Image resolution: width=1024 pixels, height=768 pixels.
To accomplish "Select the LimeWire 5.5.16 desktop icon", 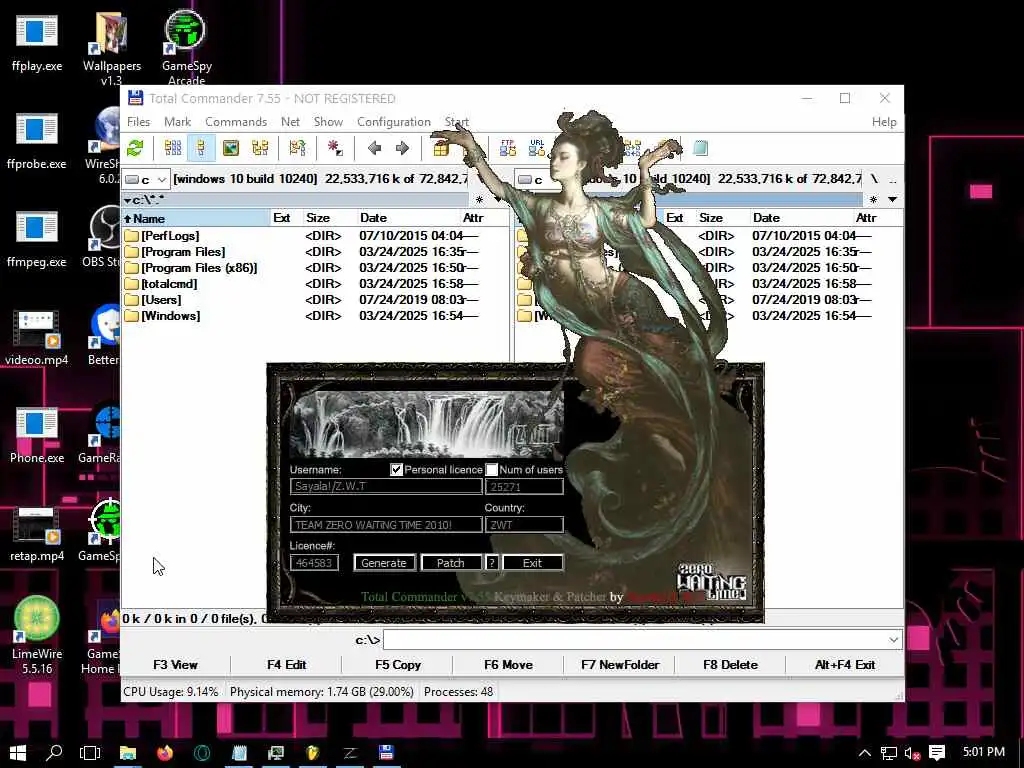I will click(37, 635).
